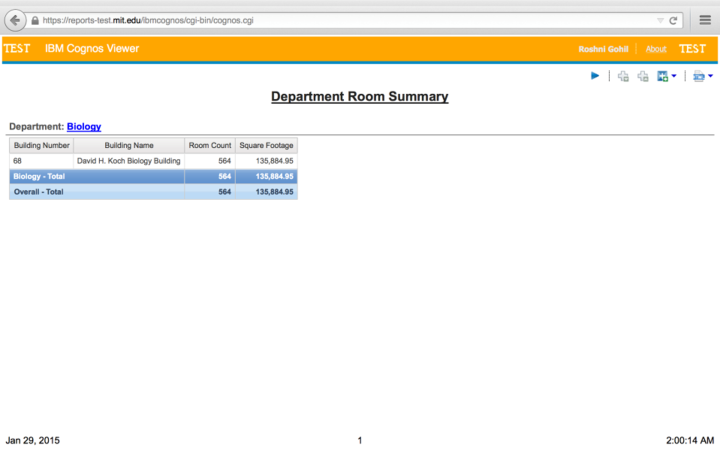The image size is (720, 450).
Task: Reload the page with the refresh icon
Action: (674, 20)
